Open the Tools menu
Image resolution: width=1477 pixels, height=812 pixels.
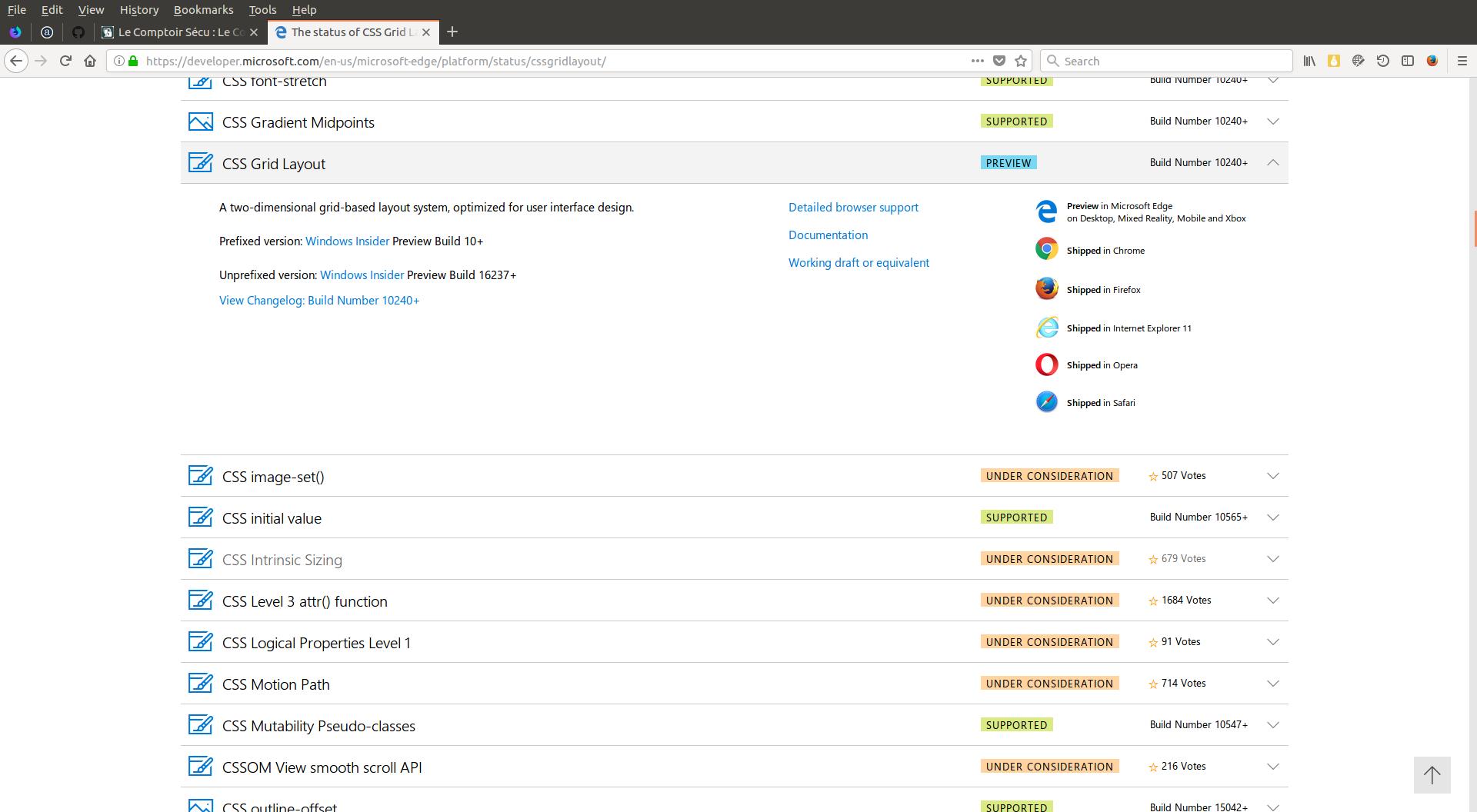point(262,10)
